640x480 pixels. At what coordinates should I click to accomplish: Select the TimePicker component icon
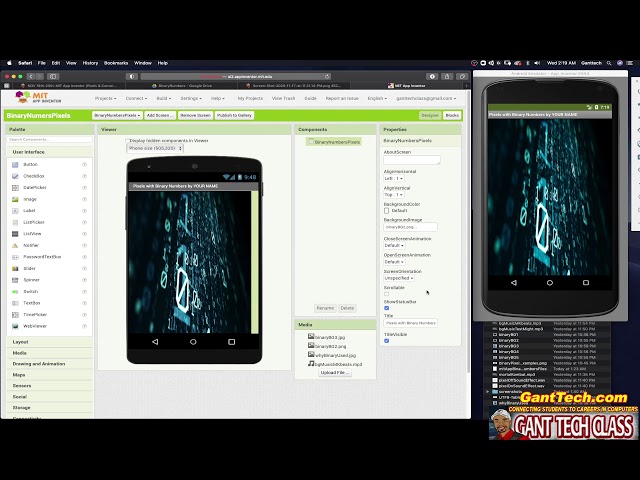coord(15,315)
